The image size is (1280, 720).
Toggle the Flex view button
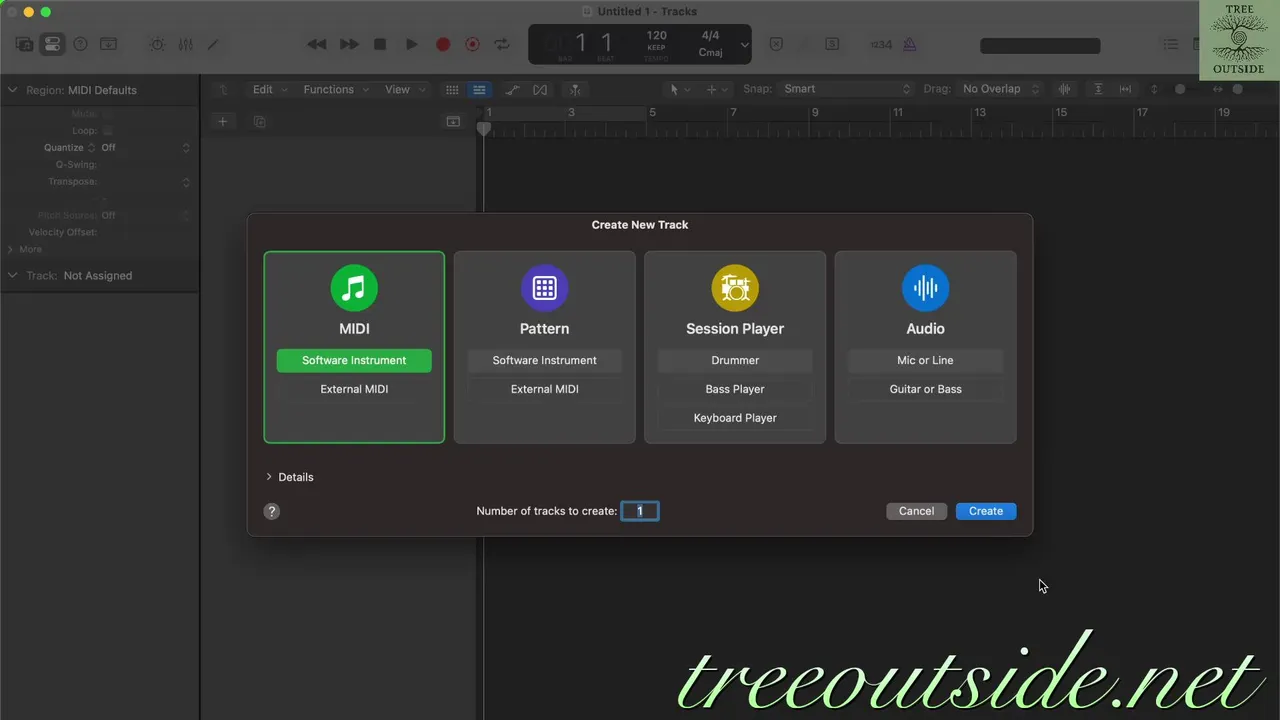click(x=540, y=89)
